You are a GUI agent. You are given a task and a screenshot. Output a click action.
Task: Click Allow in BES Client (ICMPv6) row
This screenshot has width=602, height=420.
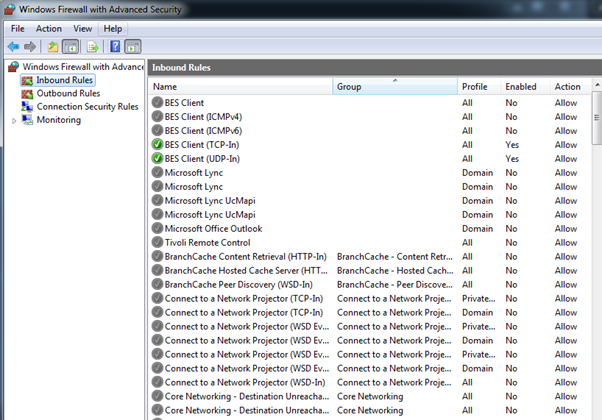coord(566,131)
